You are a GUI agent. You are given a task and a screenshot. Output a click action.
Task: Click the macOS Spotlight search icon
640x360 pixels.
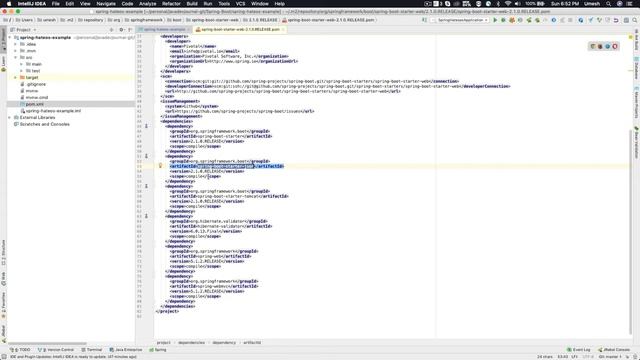(609, 4)
